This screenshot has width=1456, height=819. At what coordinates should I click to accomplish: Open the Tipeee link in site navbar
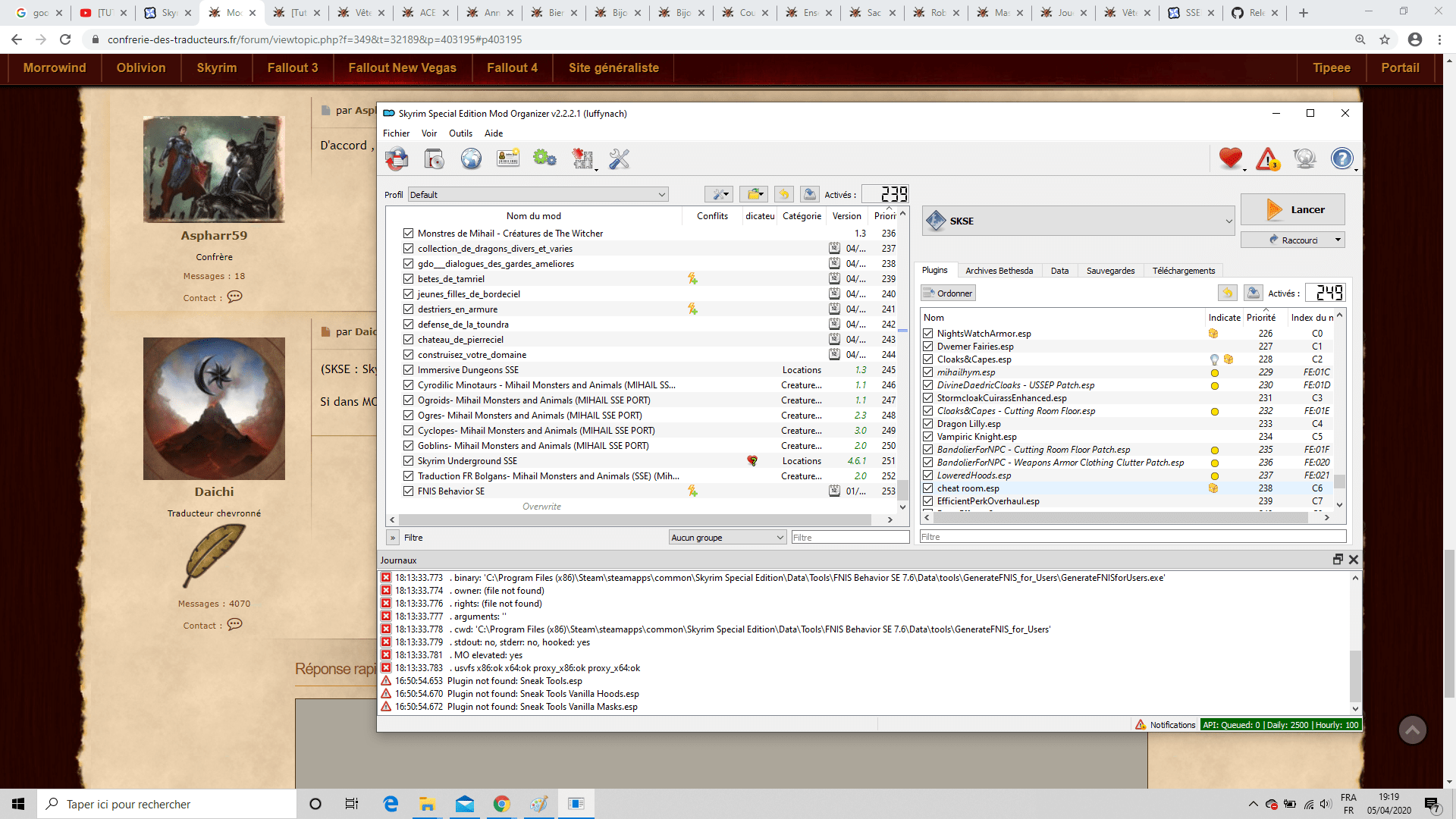(x=1331, y=67)
